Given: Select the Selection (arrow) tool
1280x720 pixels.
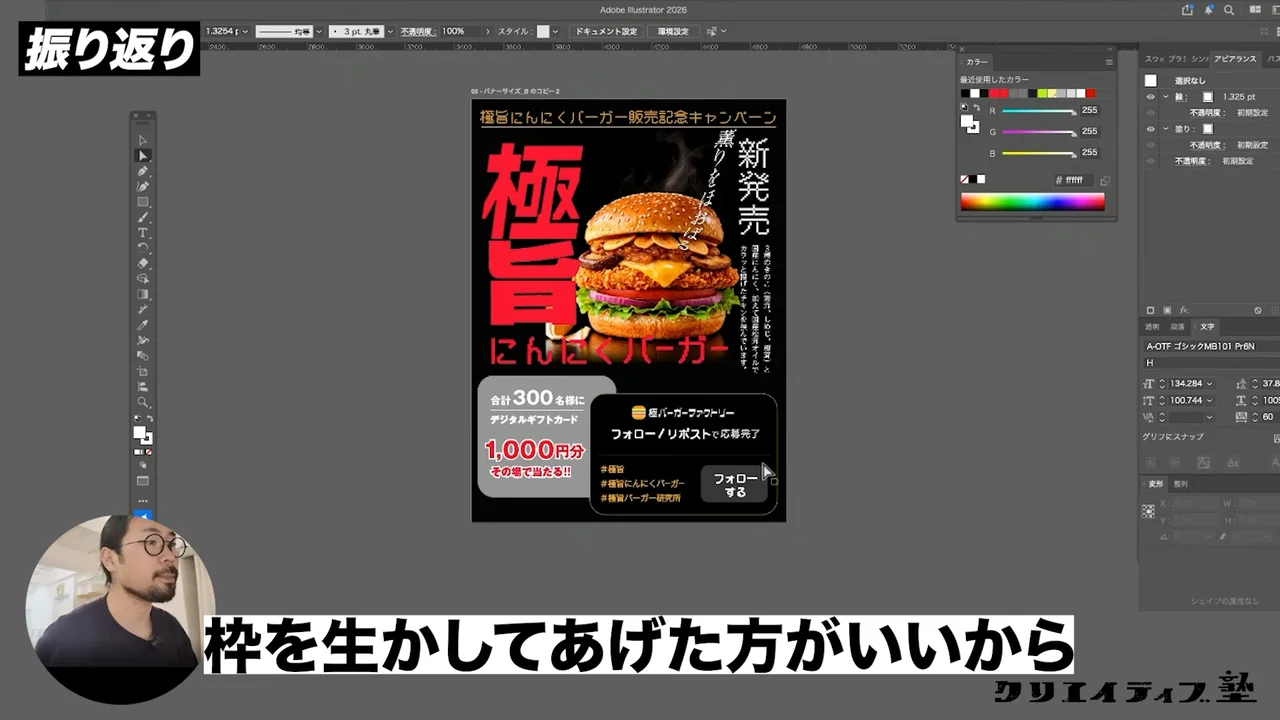Looking at the screenshot, I should point(143,140).
